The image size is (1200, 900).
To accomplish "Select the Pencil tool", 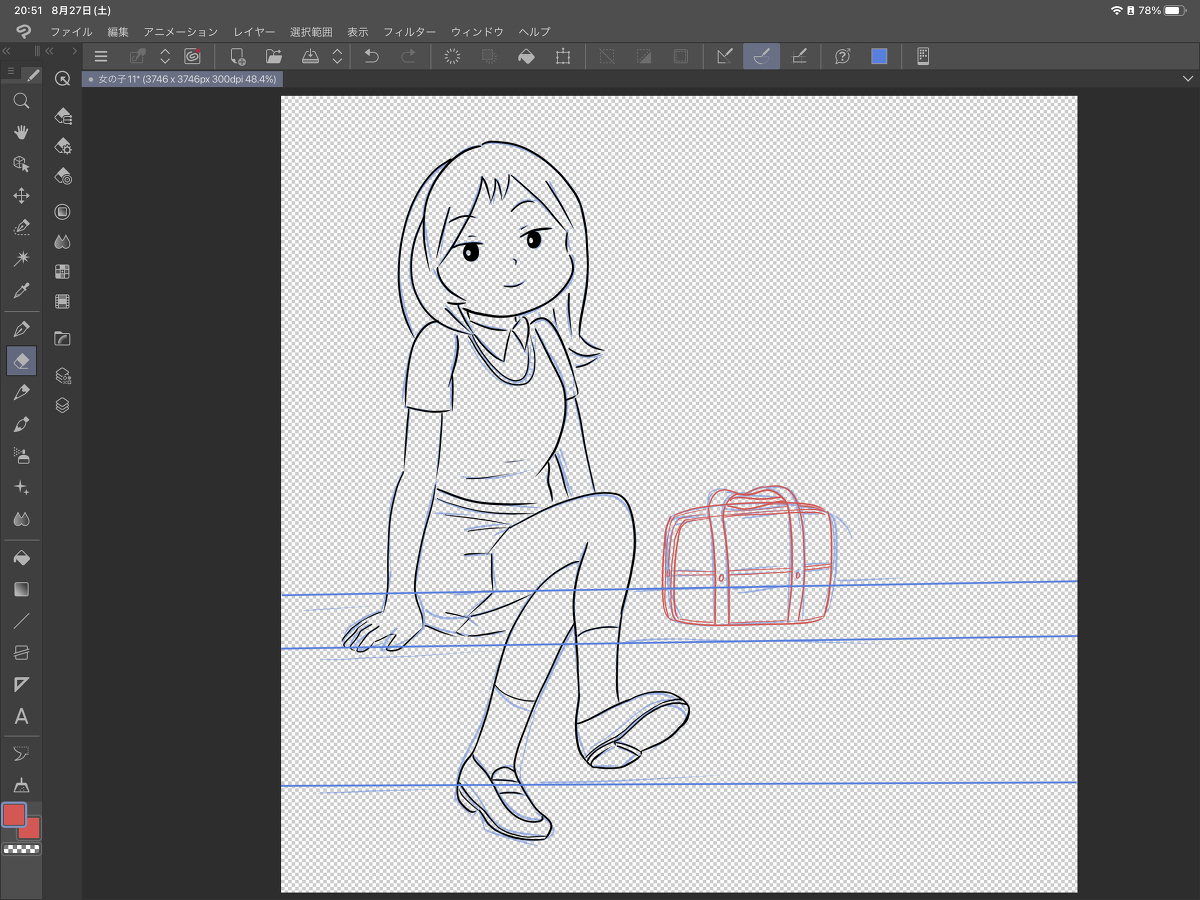I will pyautogui.click(x=21, y=392).
